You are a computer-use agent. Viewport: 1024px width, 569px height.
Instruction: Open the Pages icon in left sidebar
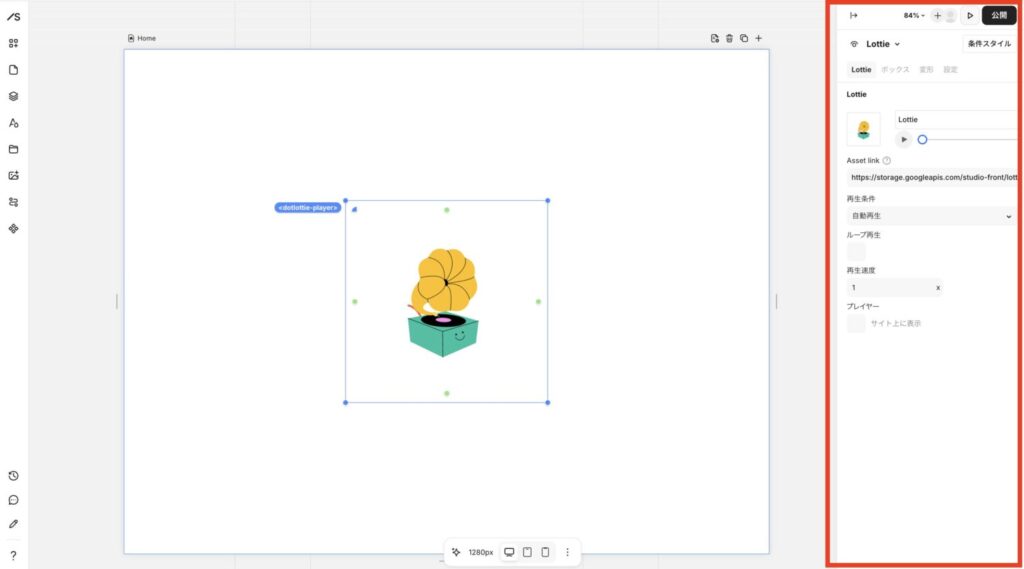(14, 70)
